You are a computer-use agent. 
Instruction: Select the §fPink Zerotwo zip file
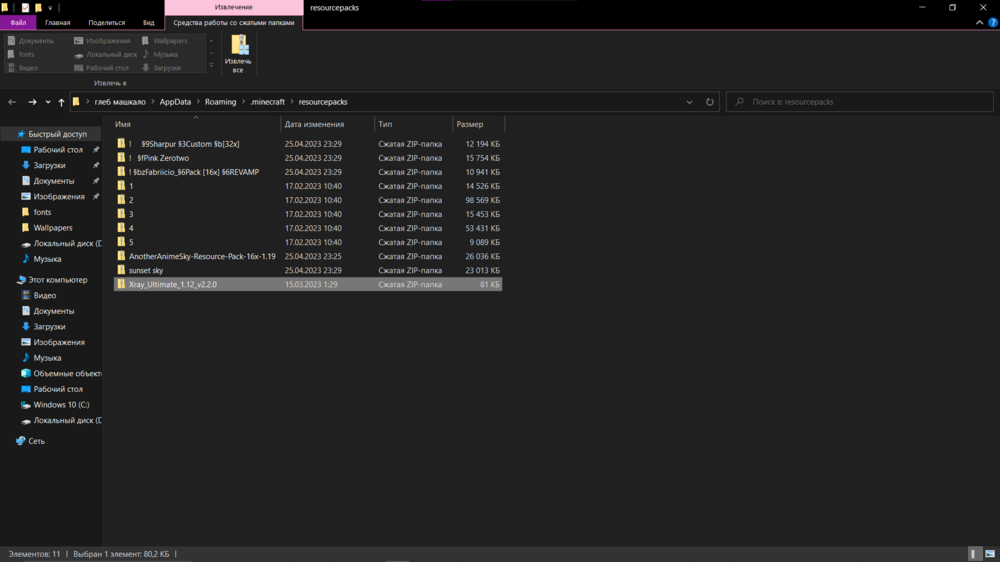click(307, 158)
